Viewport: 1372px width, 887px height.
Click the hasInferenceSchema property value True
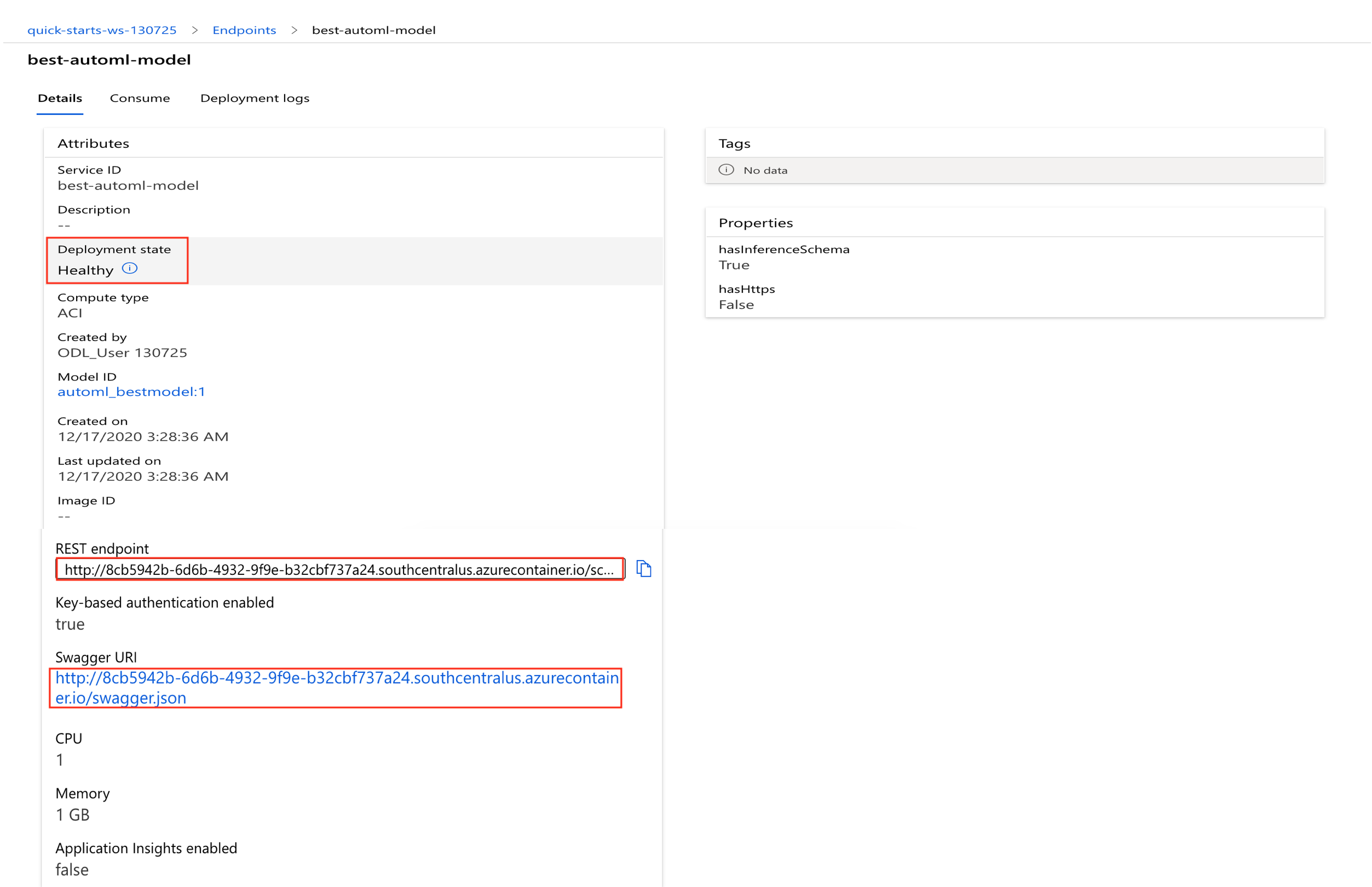pyautogui.click(x=734, y=266)
